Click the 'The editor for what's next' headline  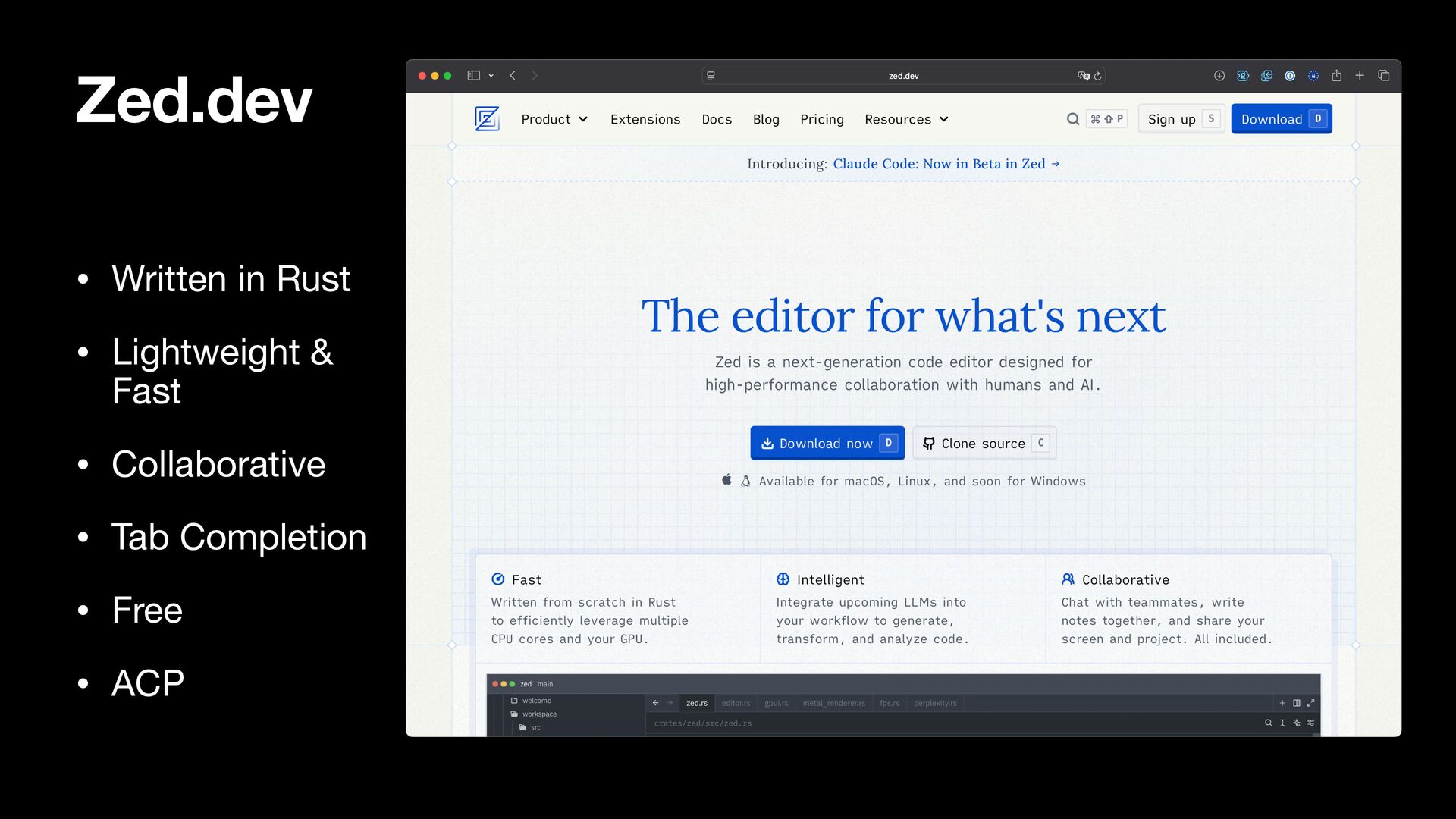pos(903,315)
